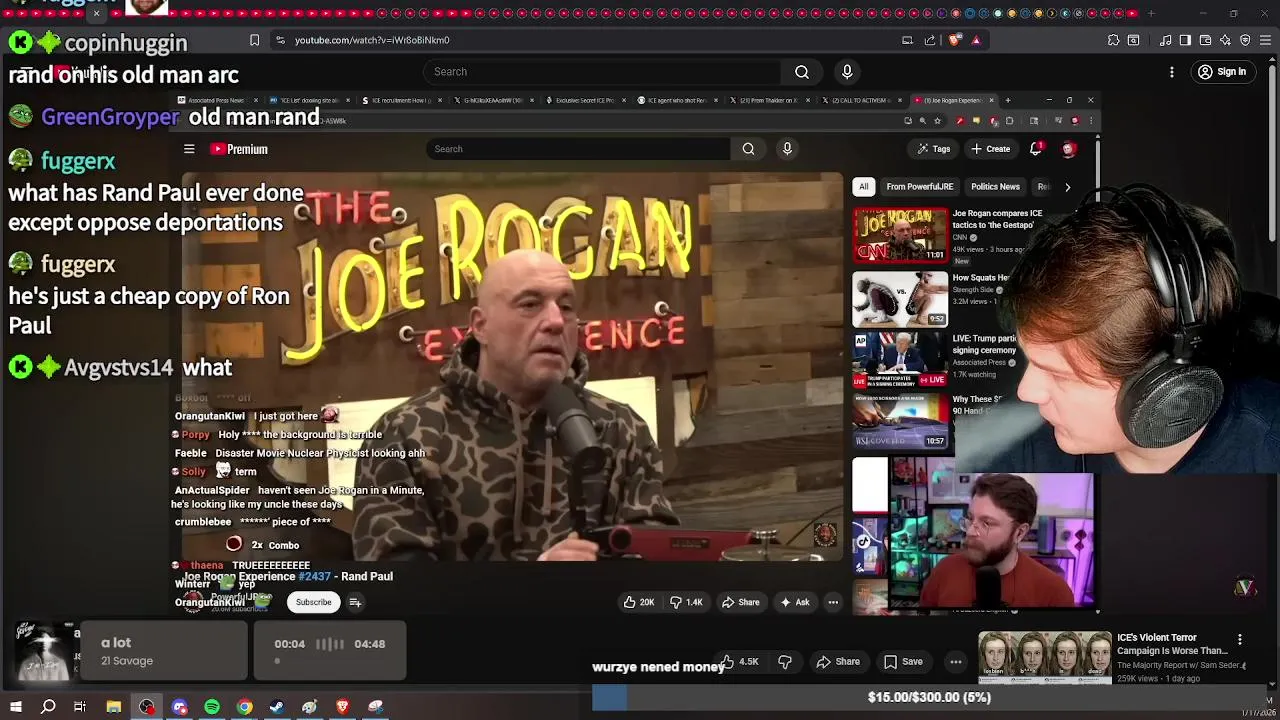1280x720 pixels.
Task: Click YouTube Premium logo in inner window
Action: [x=239, y=149]
